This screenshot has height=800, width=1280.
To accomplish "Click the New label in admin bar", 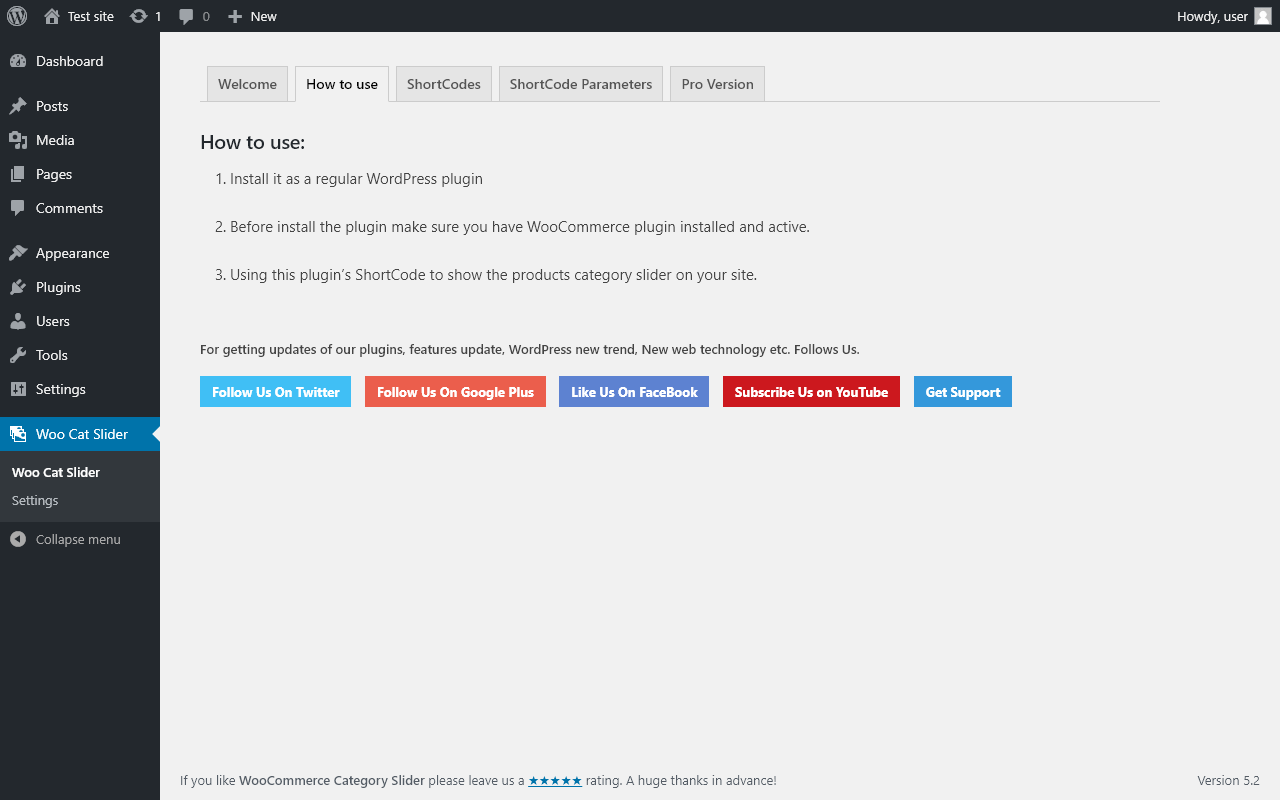I will tap(264, 16).
